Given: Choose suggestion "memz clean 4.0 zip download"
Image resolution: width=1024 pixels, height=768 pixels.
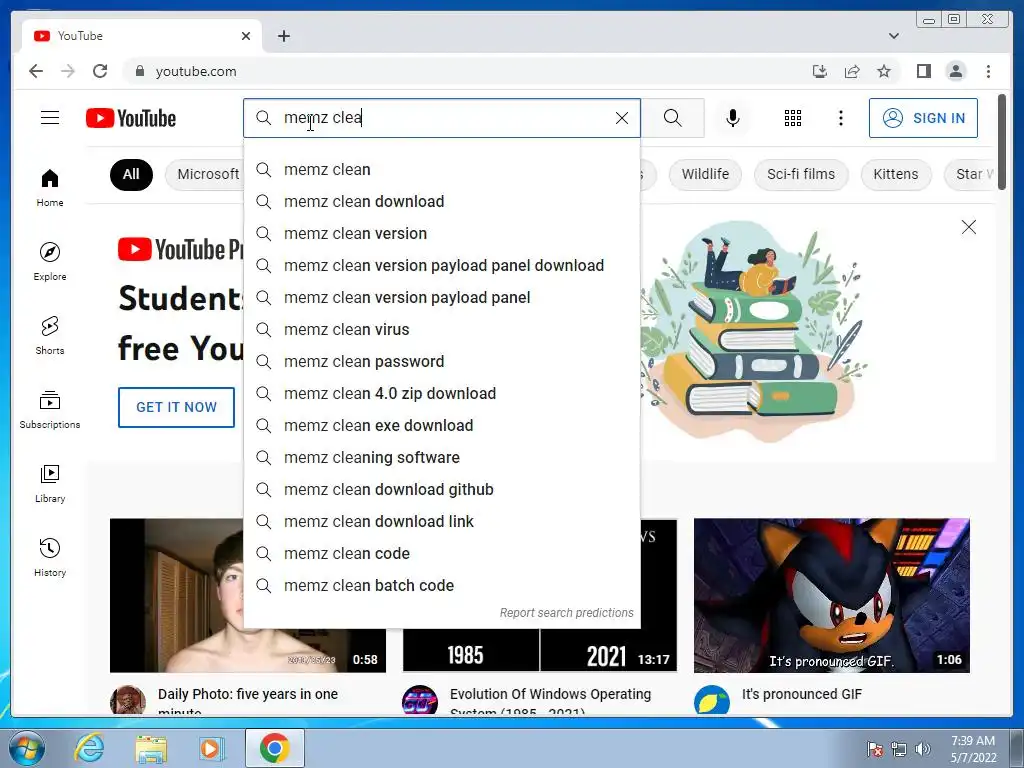Looking at the screenshot, I should click(441, 394).
